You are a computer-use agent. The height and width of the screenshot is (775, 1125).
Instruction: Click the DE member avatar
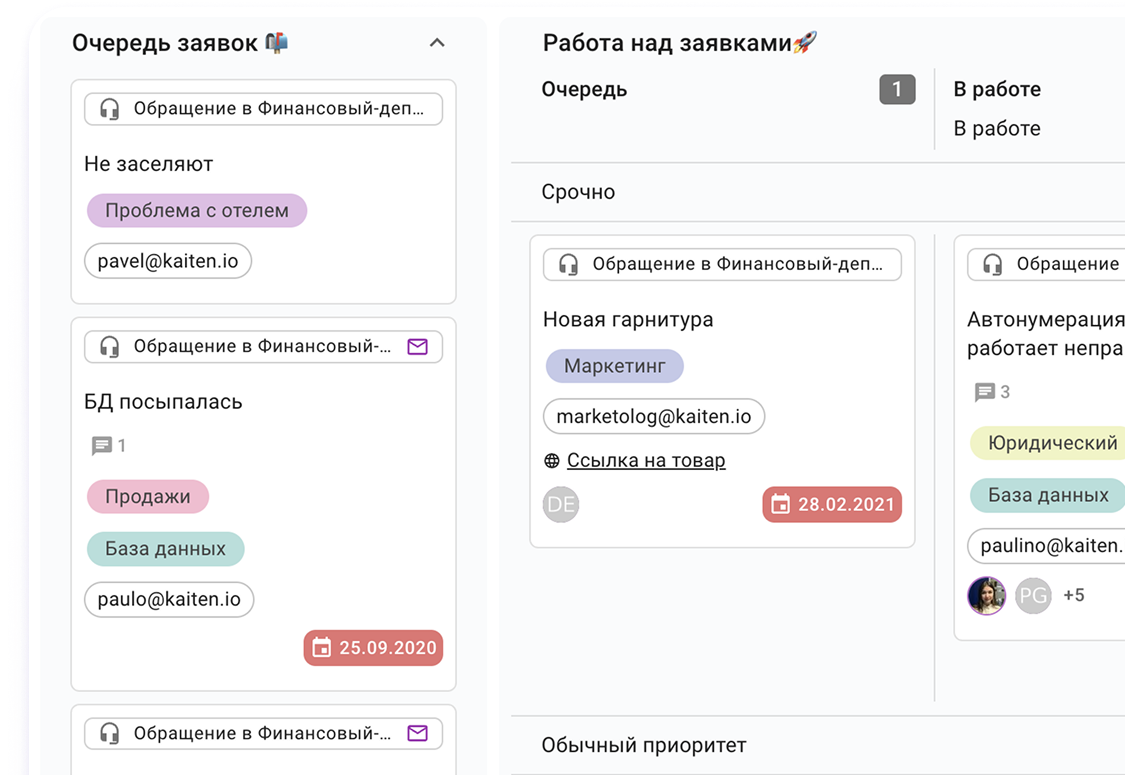pos(561,504)
